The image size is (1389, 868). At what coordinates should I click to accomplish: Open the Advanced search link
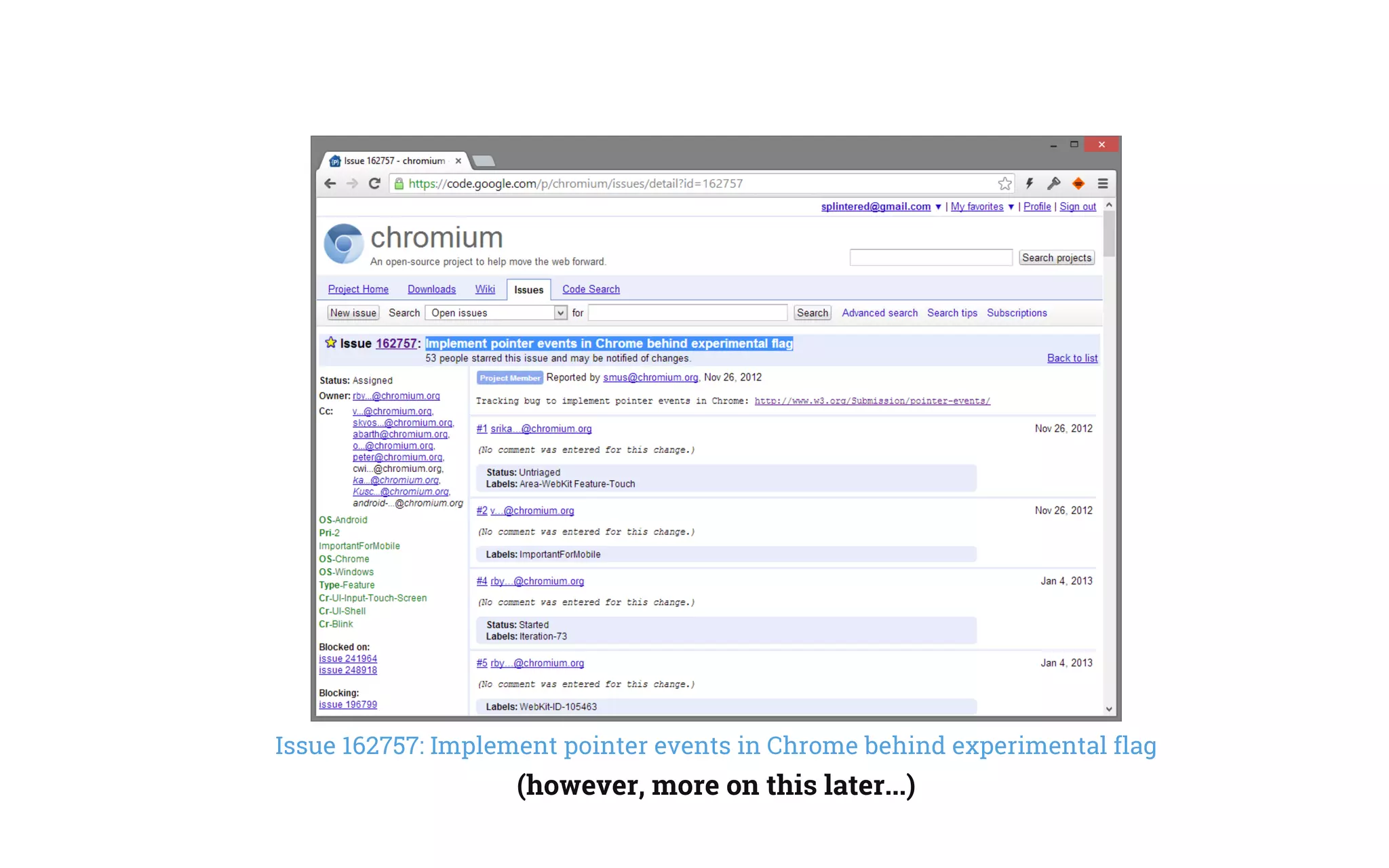880,313
